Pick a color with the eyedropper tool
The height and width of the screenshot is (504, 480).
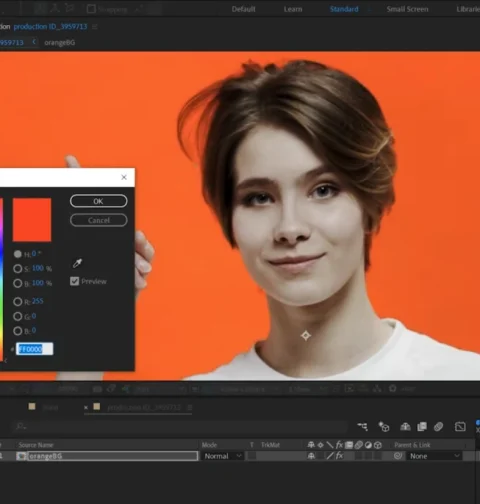tap(77, 263)
